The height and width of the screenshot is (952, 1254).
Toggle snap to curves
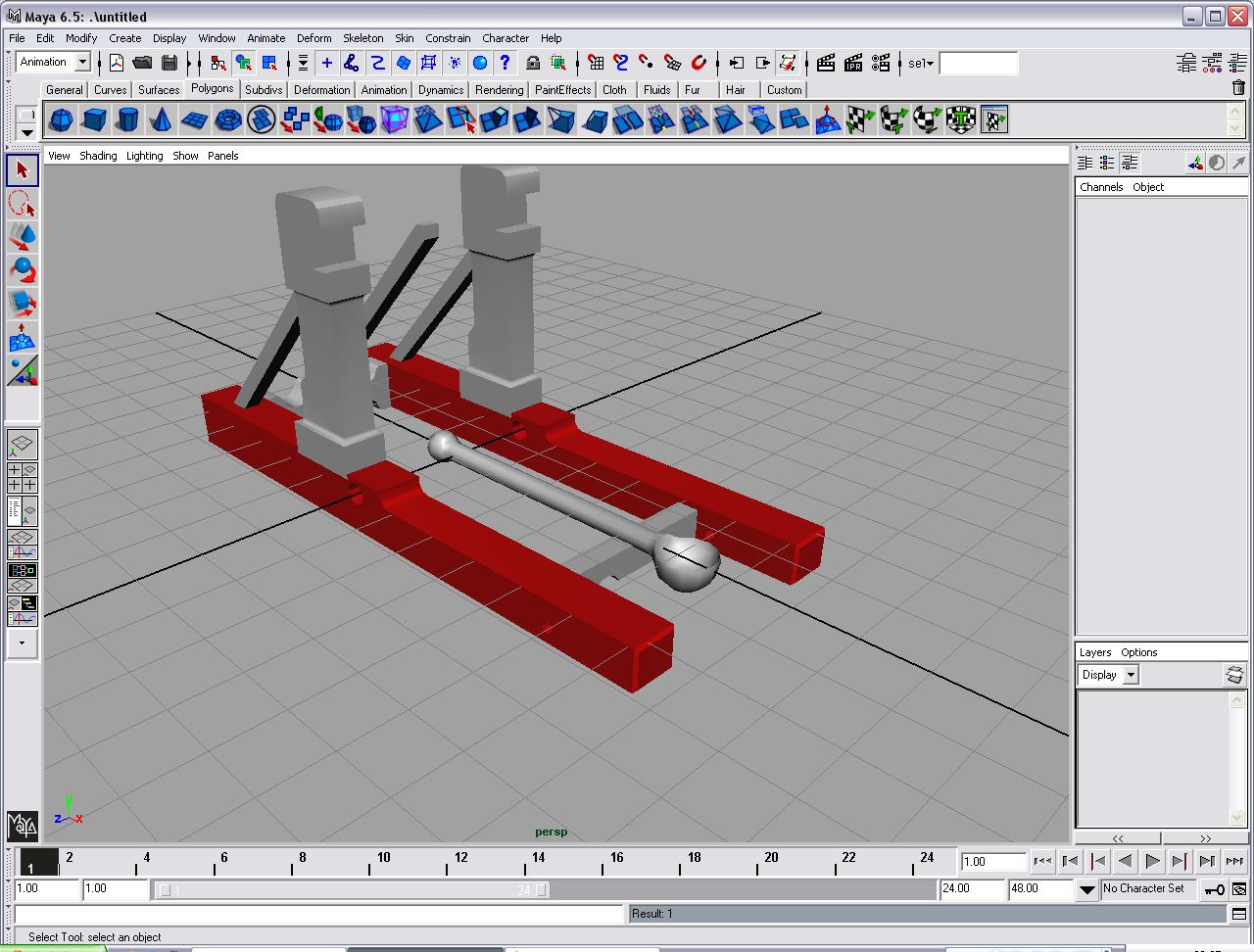point(621,63)
